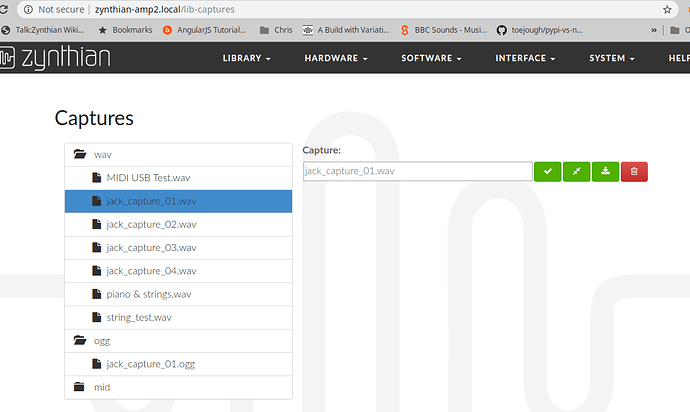Open the Chris bookmarks folder
Image resolution: width=690 pixels, height=412 pixels.
276,30
